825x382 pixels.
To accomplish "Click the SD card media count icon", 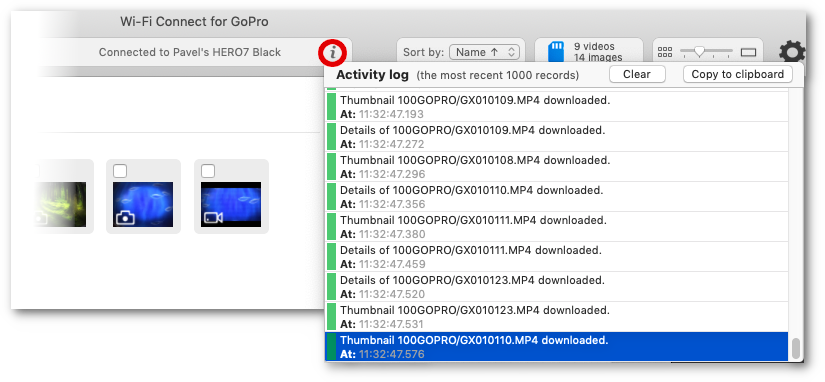I will (x=555, y=52).
